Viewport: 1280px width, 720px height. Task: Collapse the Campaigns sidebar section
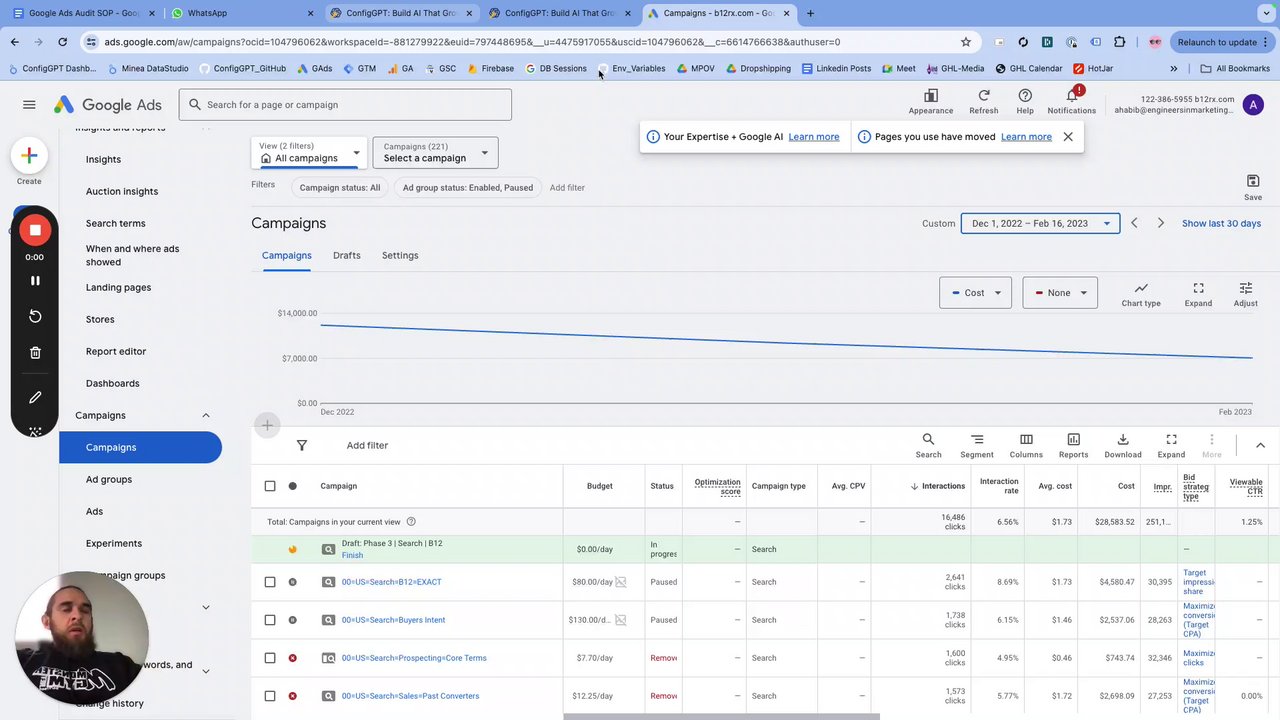pyautogui.click(x=206, y=415)
